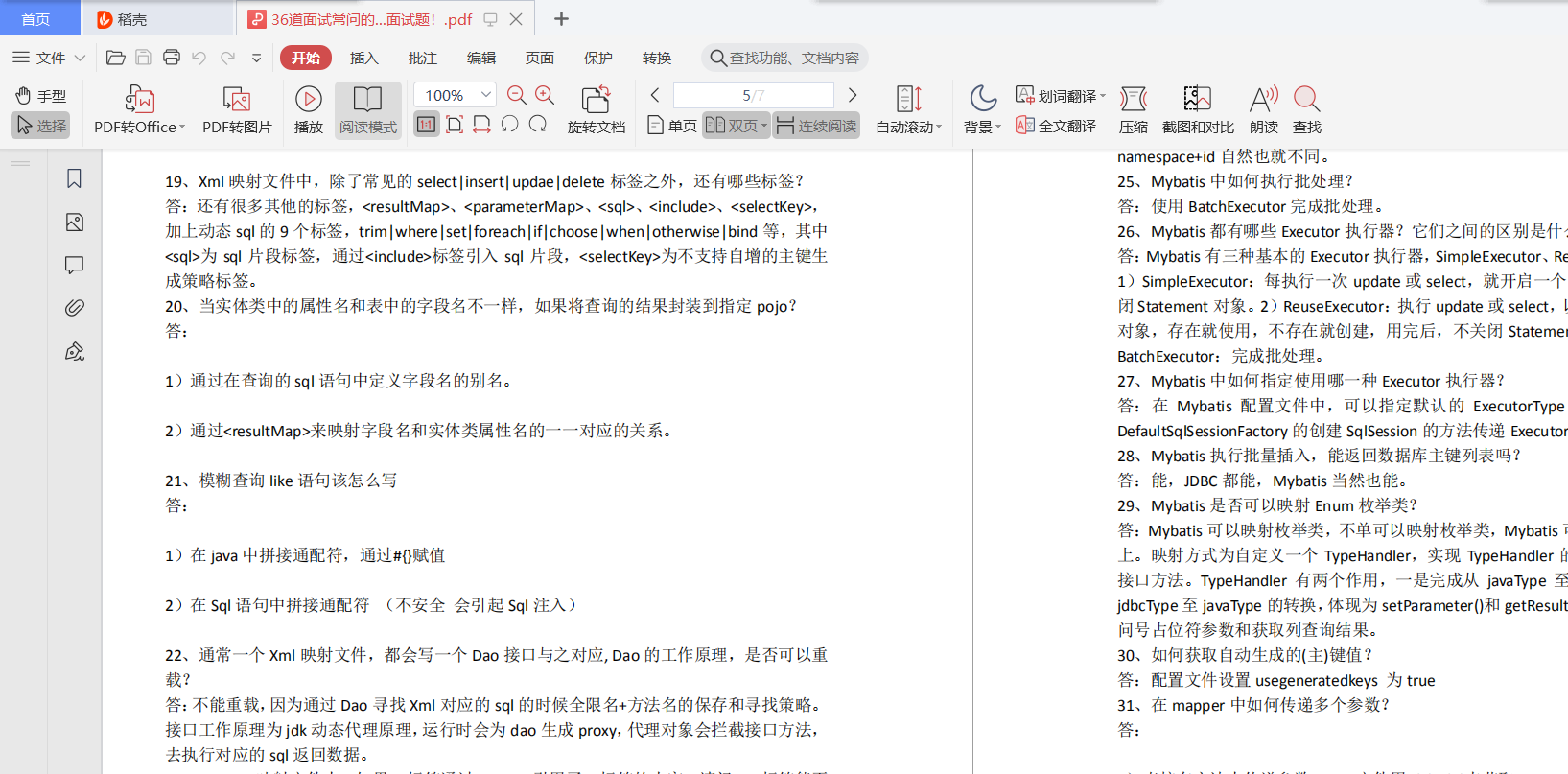Click the zoom in magnifier icon
The image size is (1568, 774).
click(546, 95)
